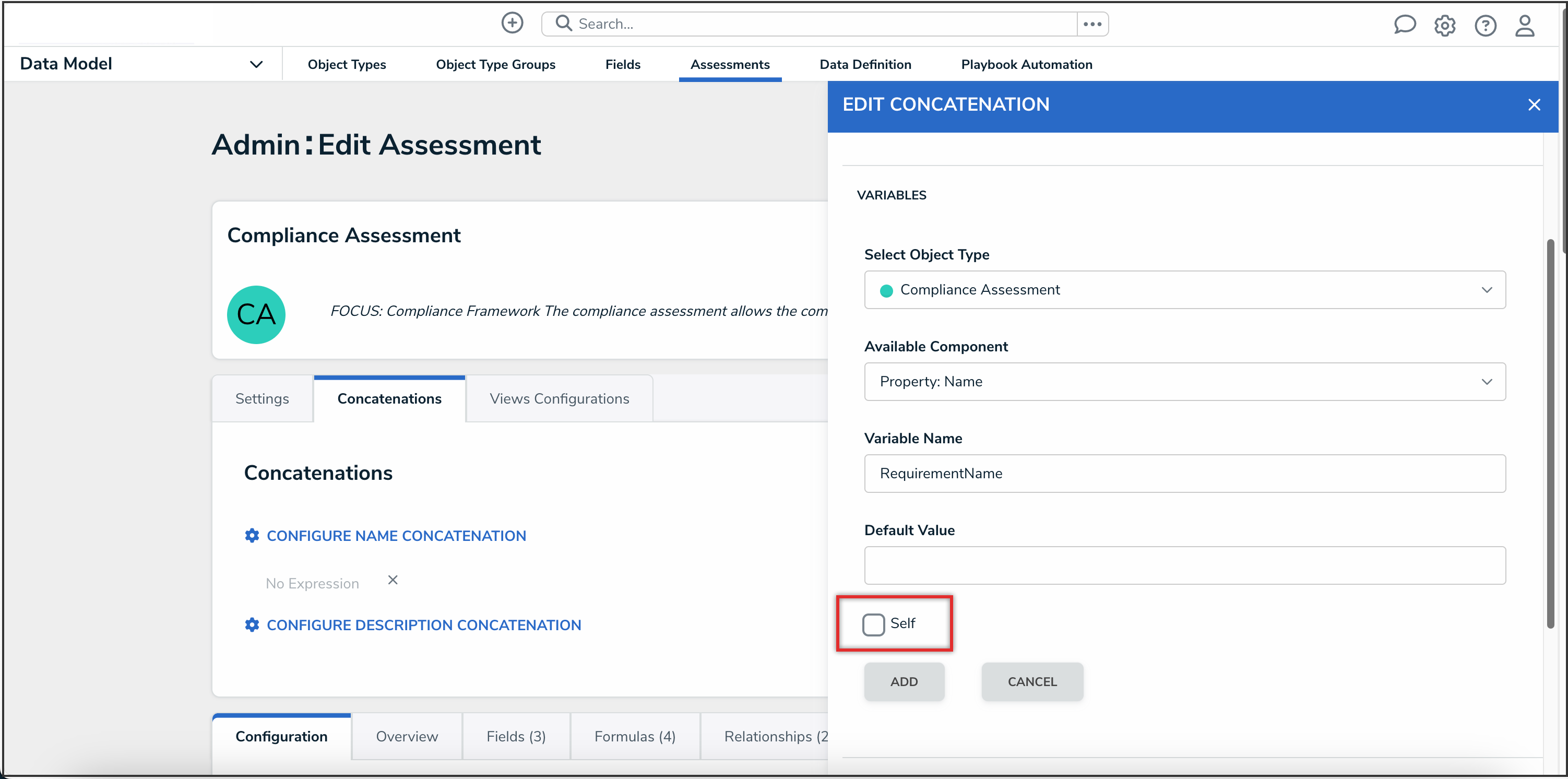Open the admin settings gear icon

pyautogui.click(x=1444, y=26)
